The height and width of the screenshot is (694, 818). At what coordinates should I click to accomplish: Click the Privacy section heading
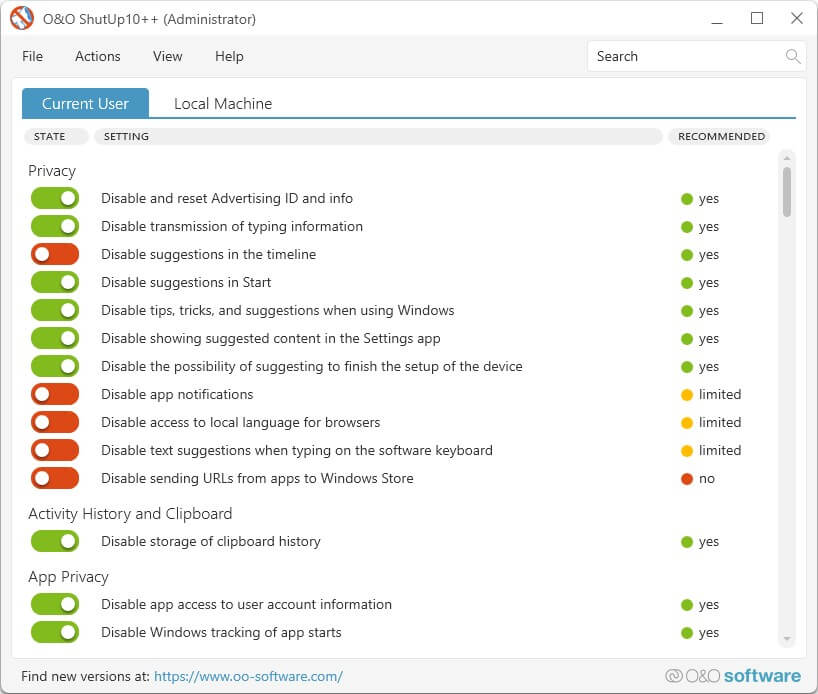pos(52,171)
